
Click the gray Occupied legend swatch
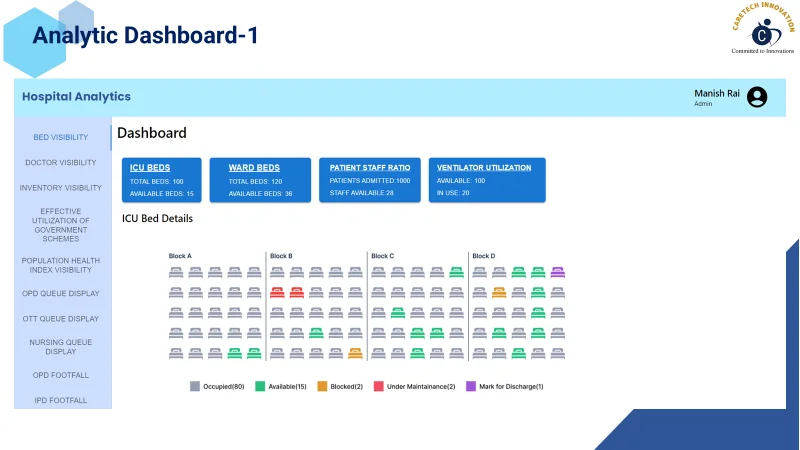pyautogui.click(x=195, y=386)
